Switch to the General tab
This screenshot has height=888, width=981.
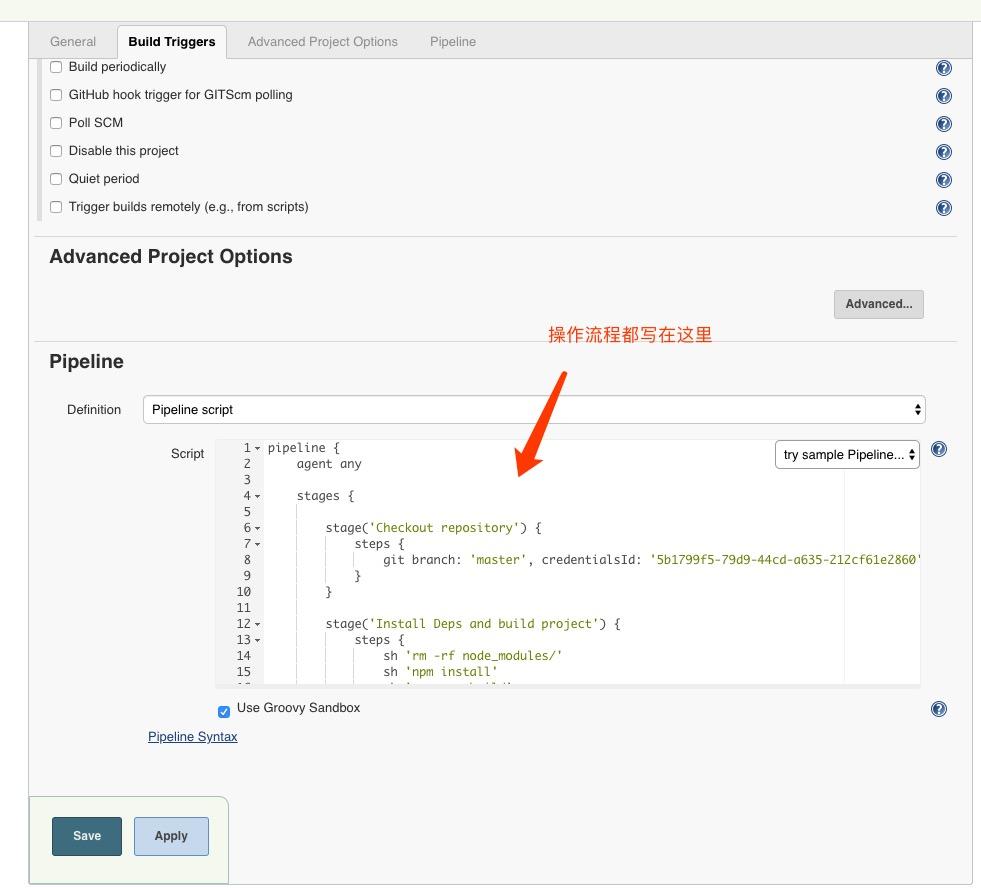point(72,41)
